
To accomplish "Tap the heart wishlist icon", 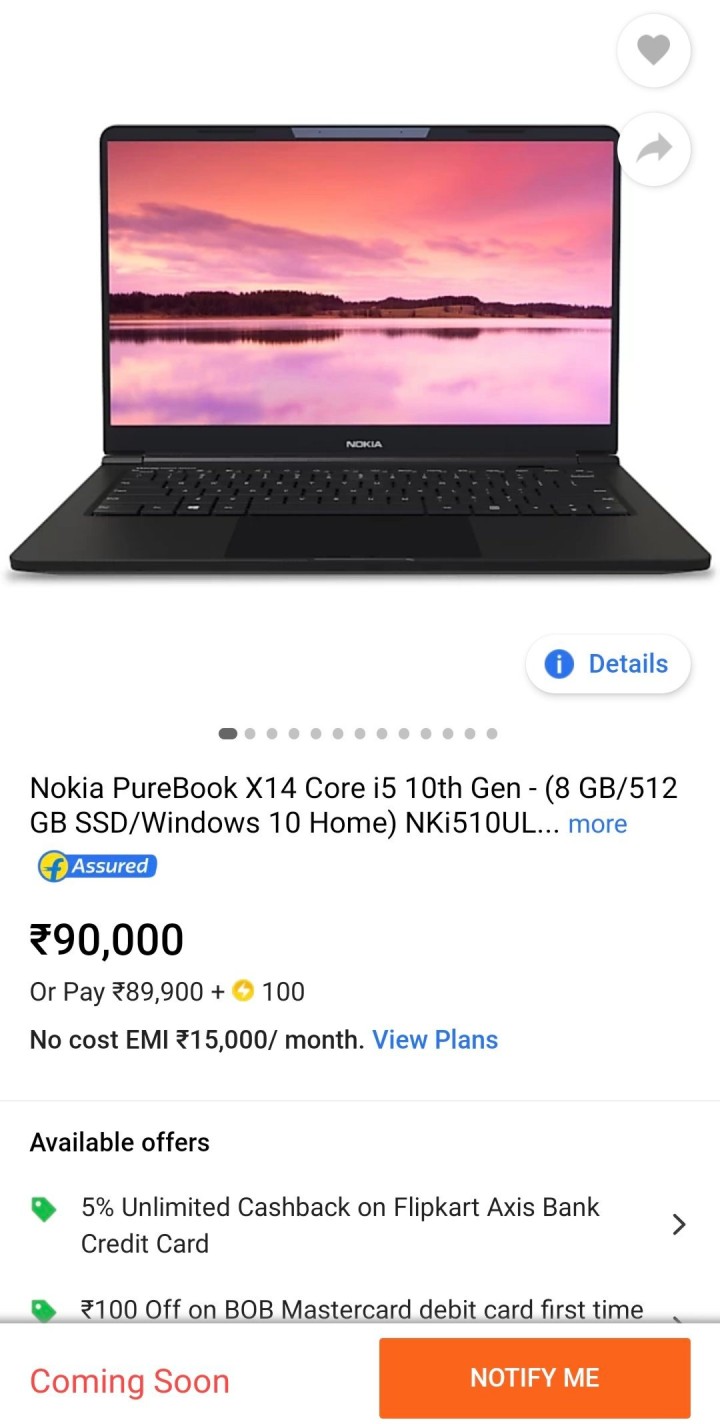I will [x=654, y=50].
